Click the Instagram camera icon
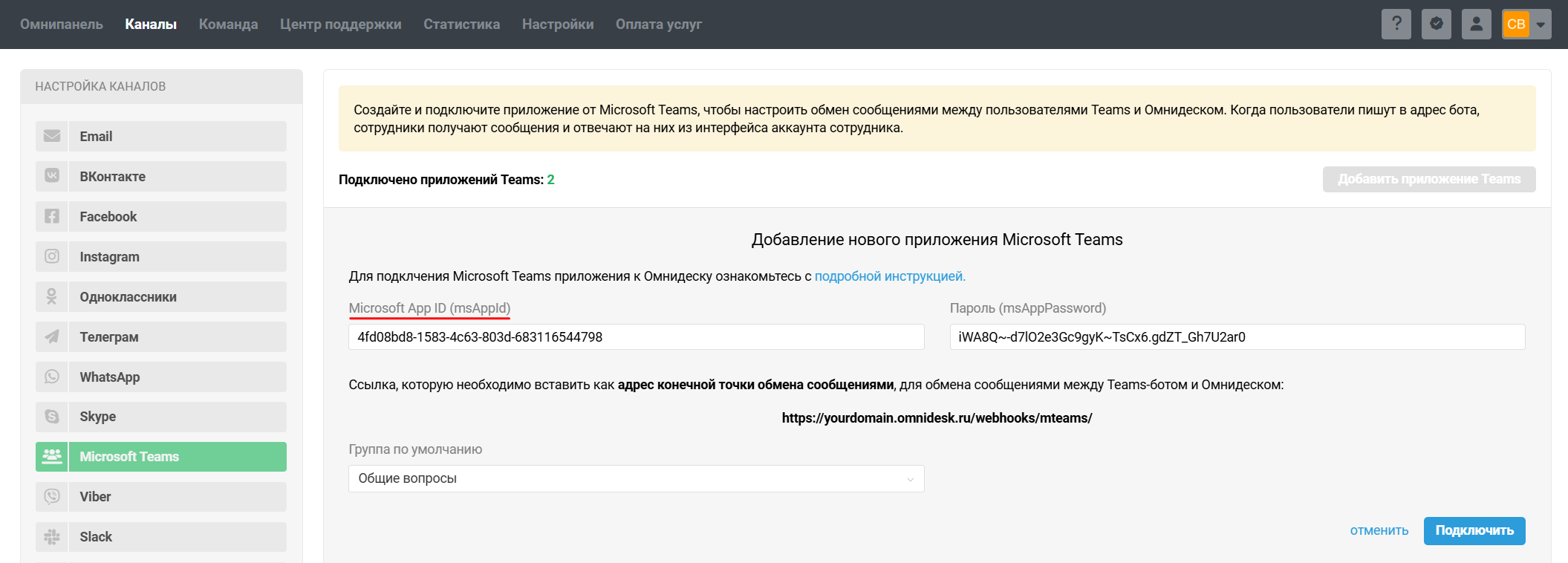The height and width of the screenshot is (563, 1568). tap(52, 257)
